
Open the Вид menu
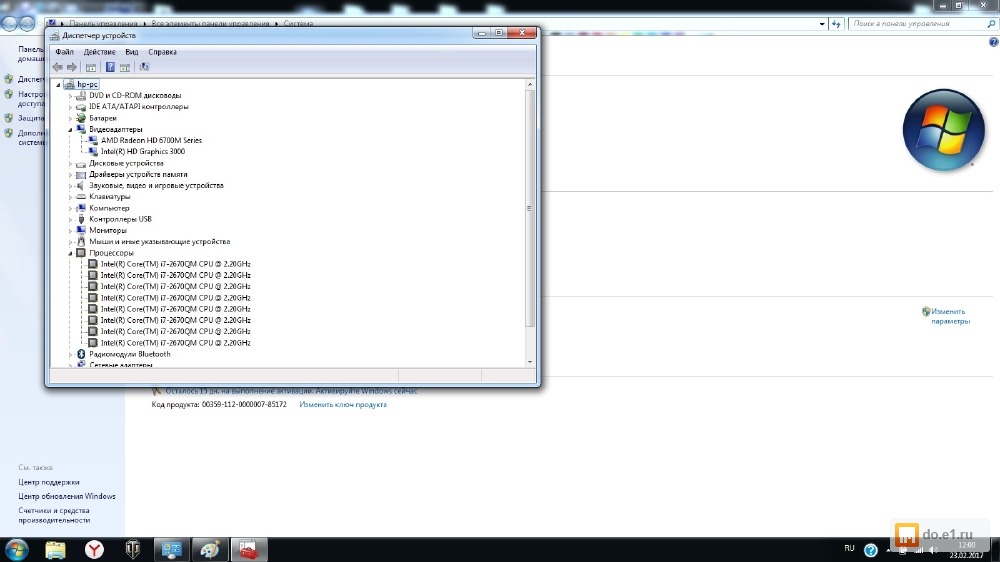point(131,52)
